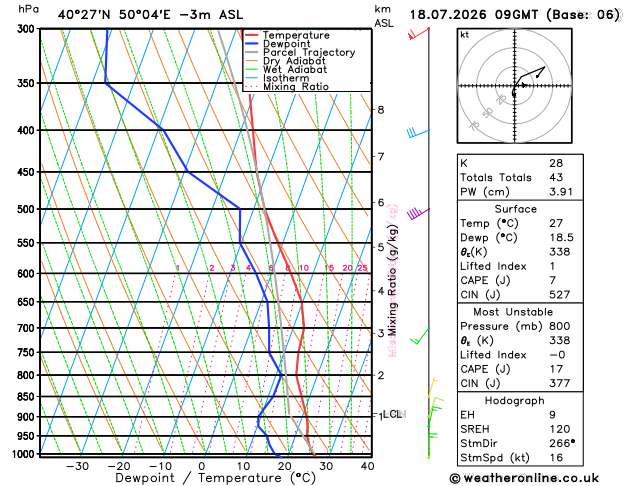Click the SREH value 120

coord(560,429)
